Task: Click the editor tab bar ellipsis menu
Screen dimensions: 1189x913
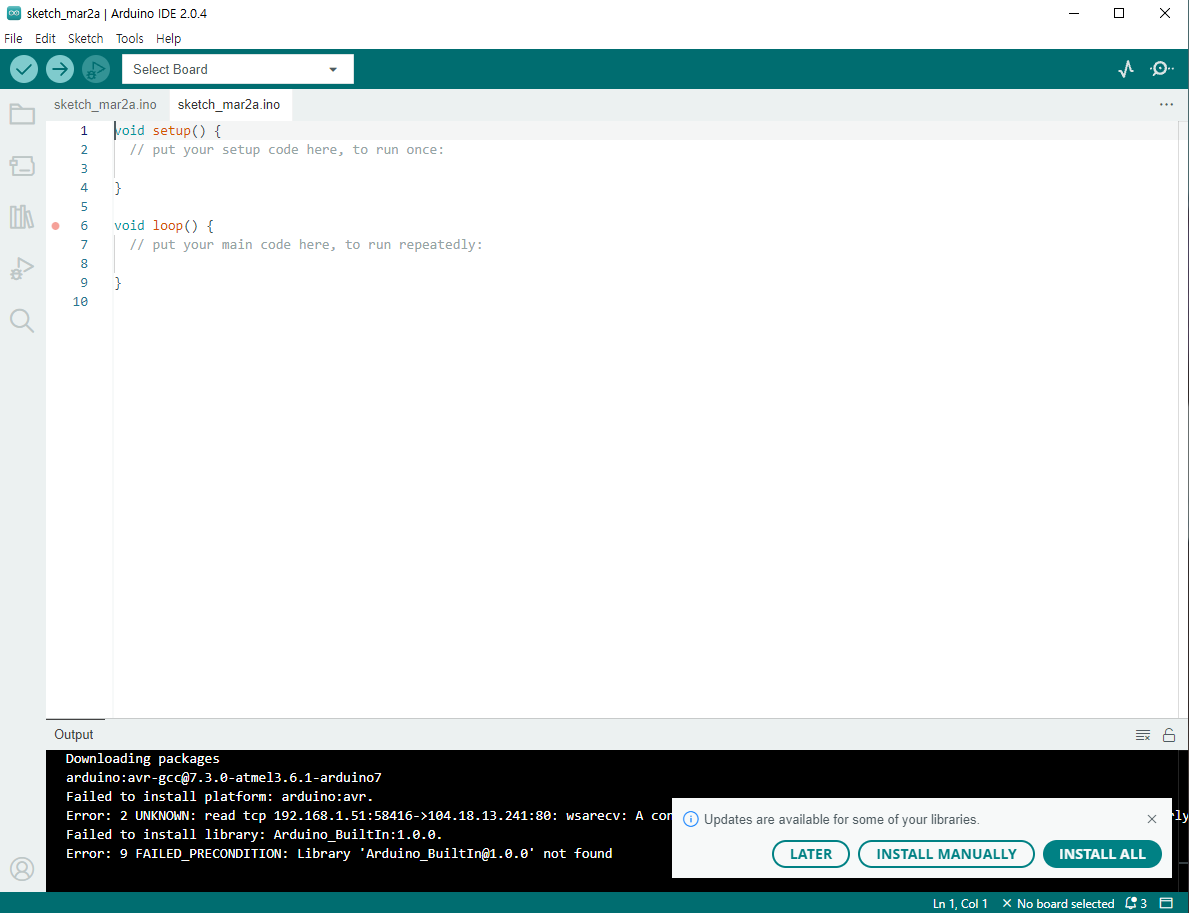Action: [x=1166, y=105]
